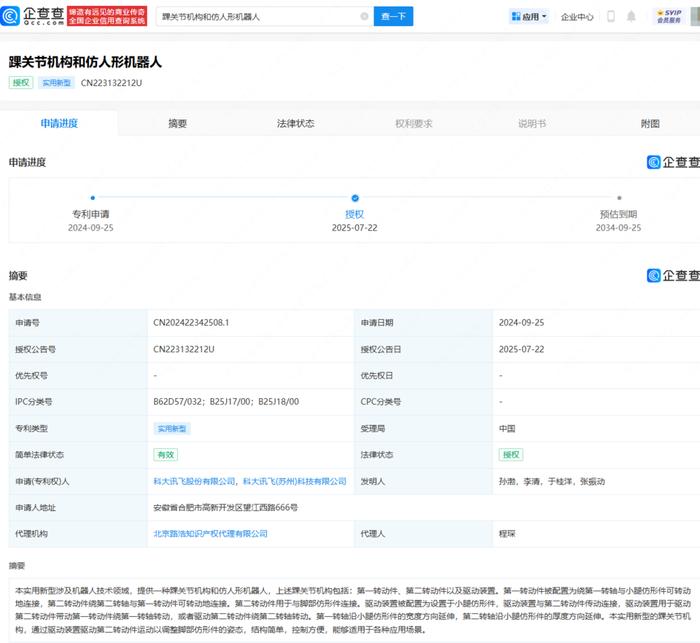Open 科大讯飞(苏州)科技有限公司 applicant link
700x643 pixels.
pos(295,481)
